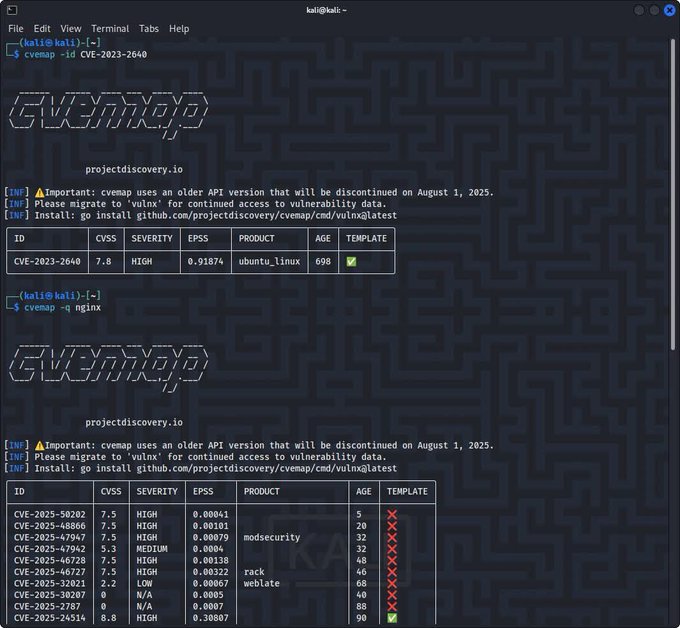
Task: Click the green check in the CVE-2023-2640 row
Action: 351,262
